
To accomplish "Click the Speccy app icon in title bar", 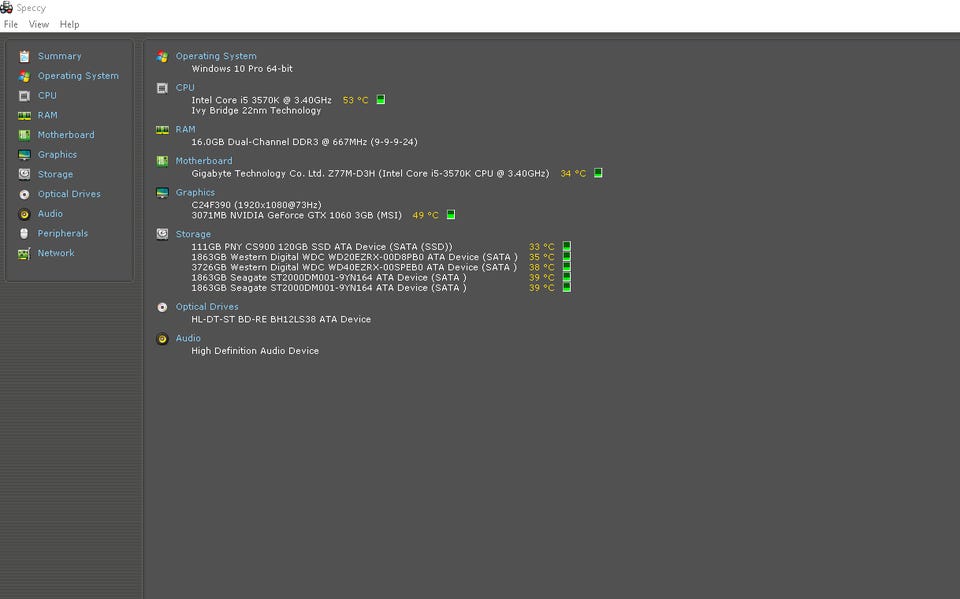I will click(6, 7).
